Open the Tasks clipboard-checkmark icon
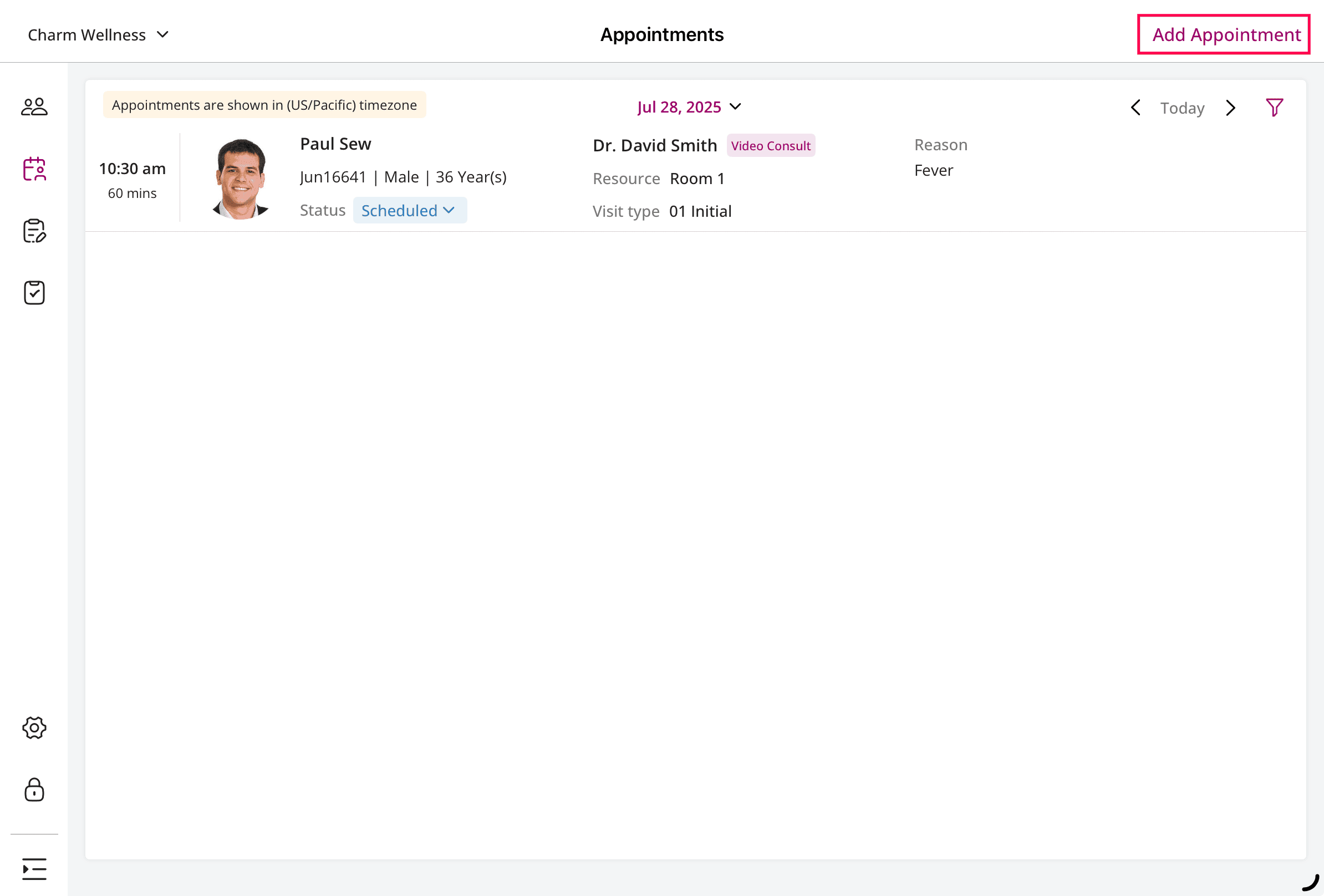 (x=34, y=292)
